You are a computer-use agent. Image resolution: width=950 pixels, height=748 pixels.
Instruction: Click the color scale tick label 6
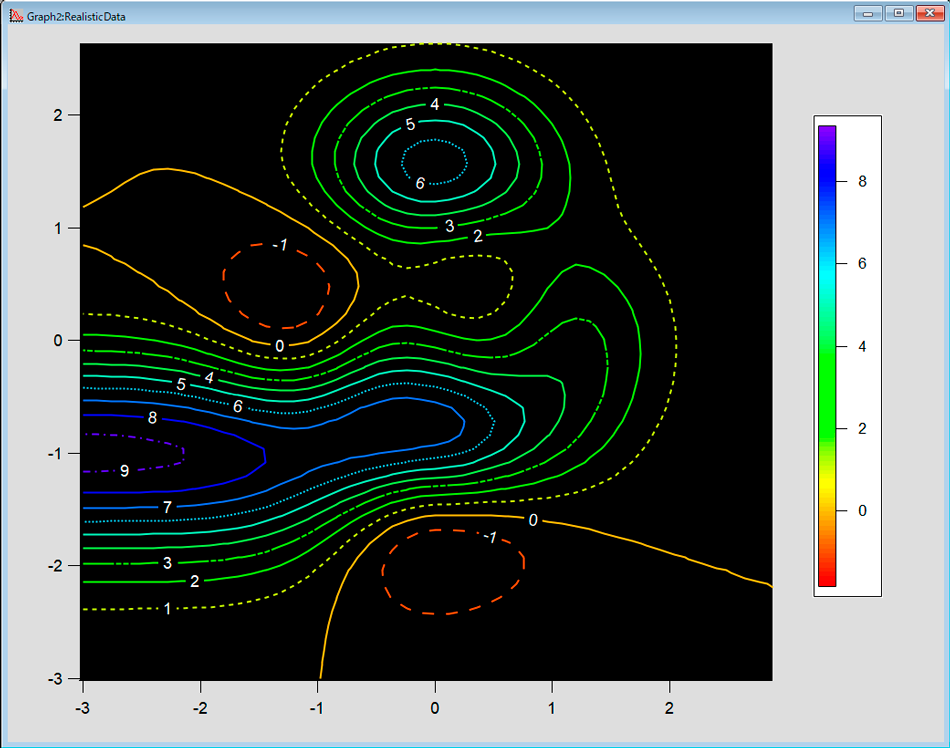tap(862, 263)
